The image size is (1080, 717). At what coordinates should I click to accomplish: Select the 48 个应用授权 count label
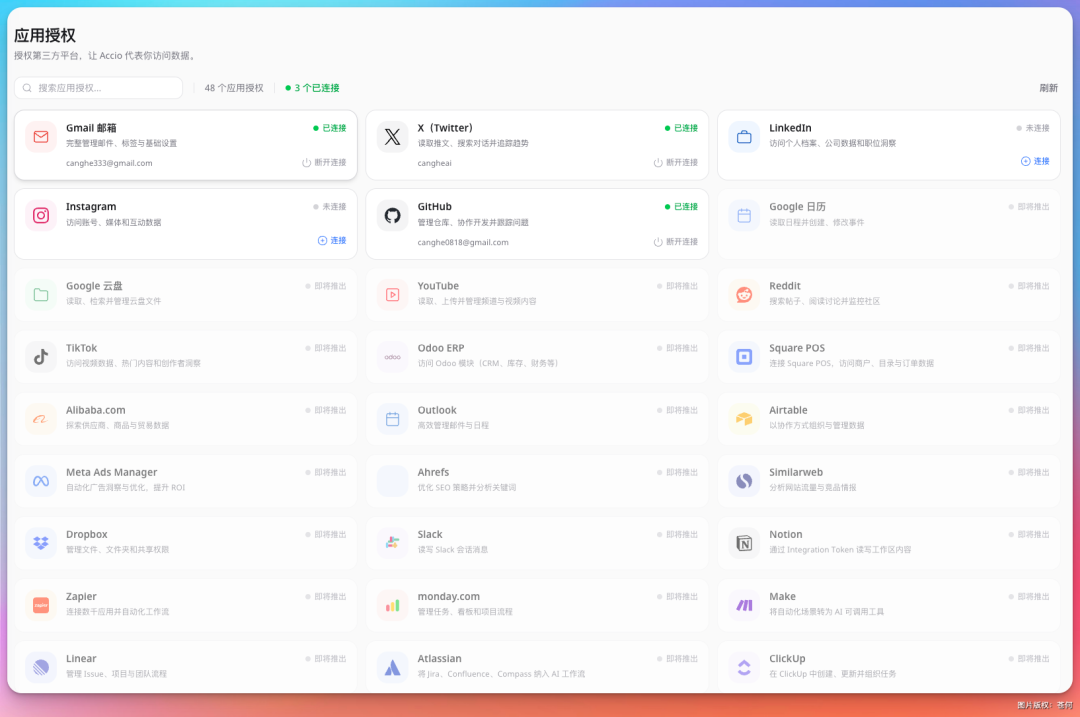pos(234,88)
